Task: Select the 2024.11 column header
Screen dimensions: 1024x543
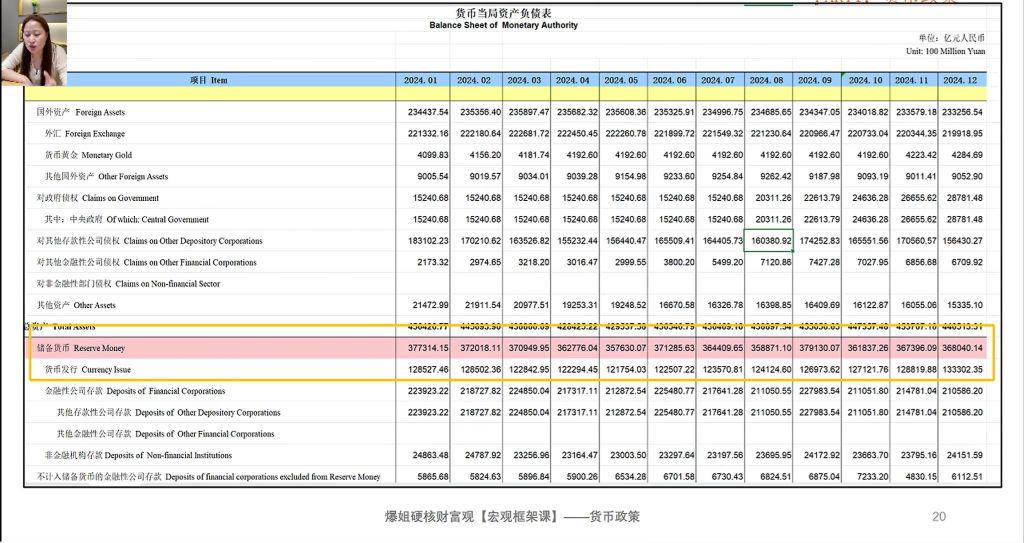Action: [x=912, y=80]
